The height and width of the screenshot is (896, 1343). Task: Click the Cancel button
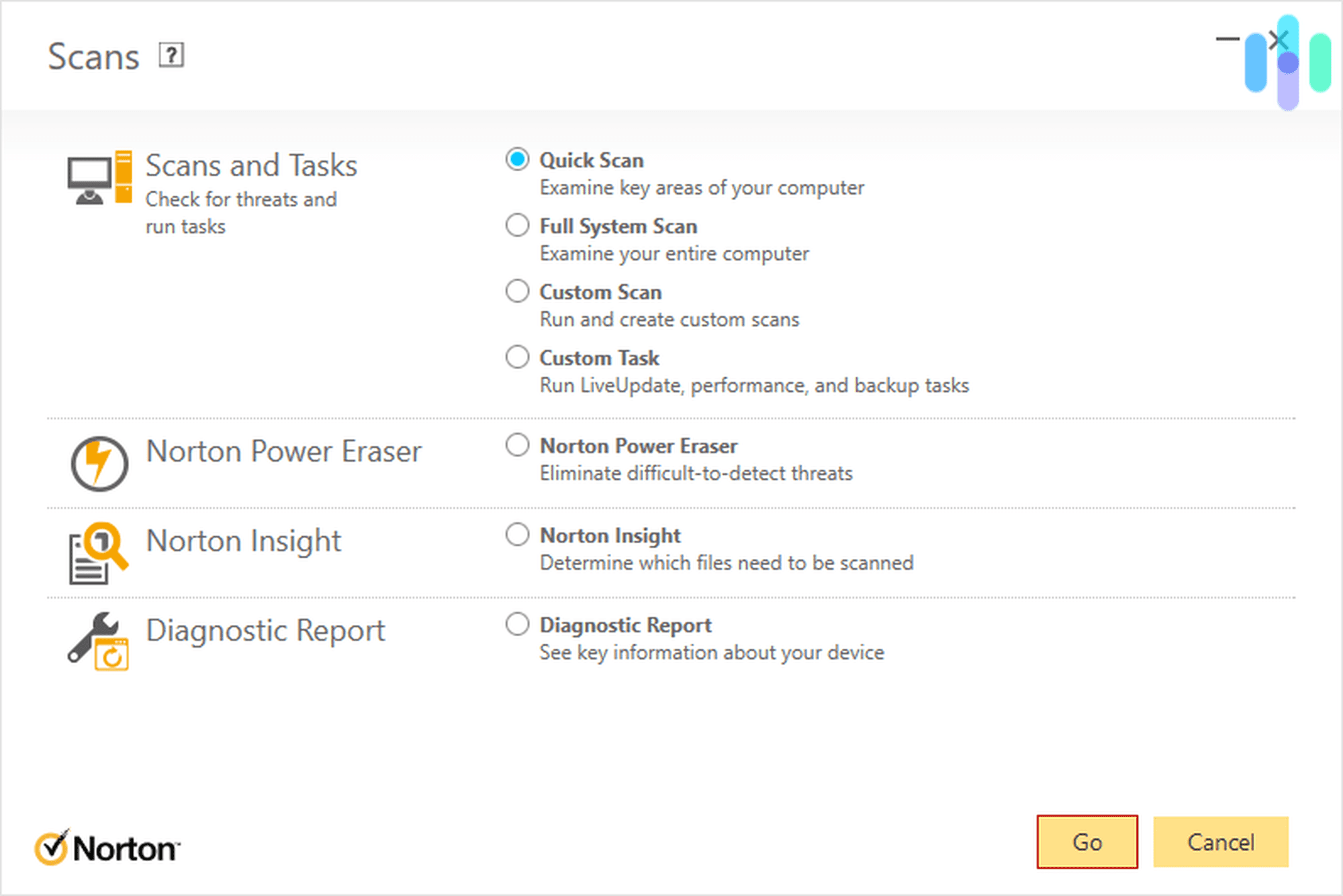click(1221, 842)
